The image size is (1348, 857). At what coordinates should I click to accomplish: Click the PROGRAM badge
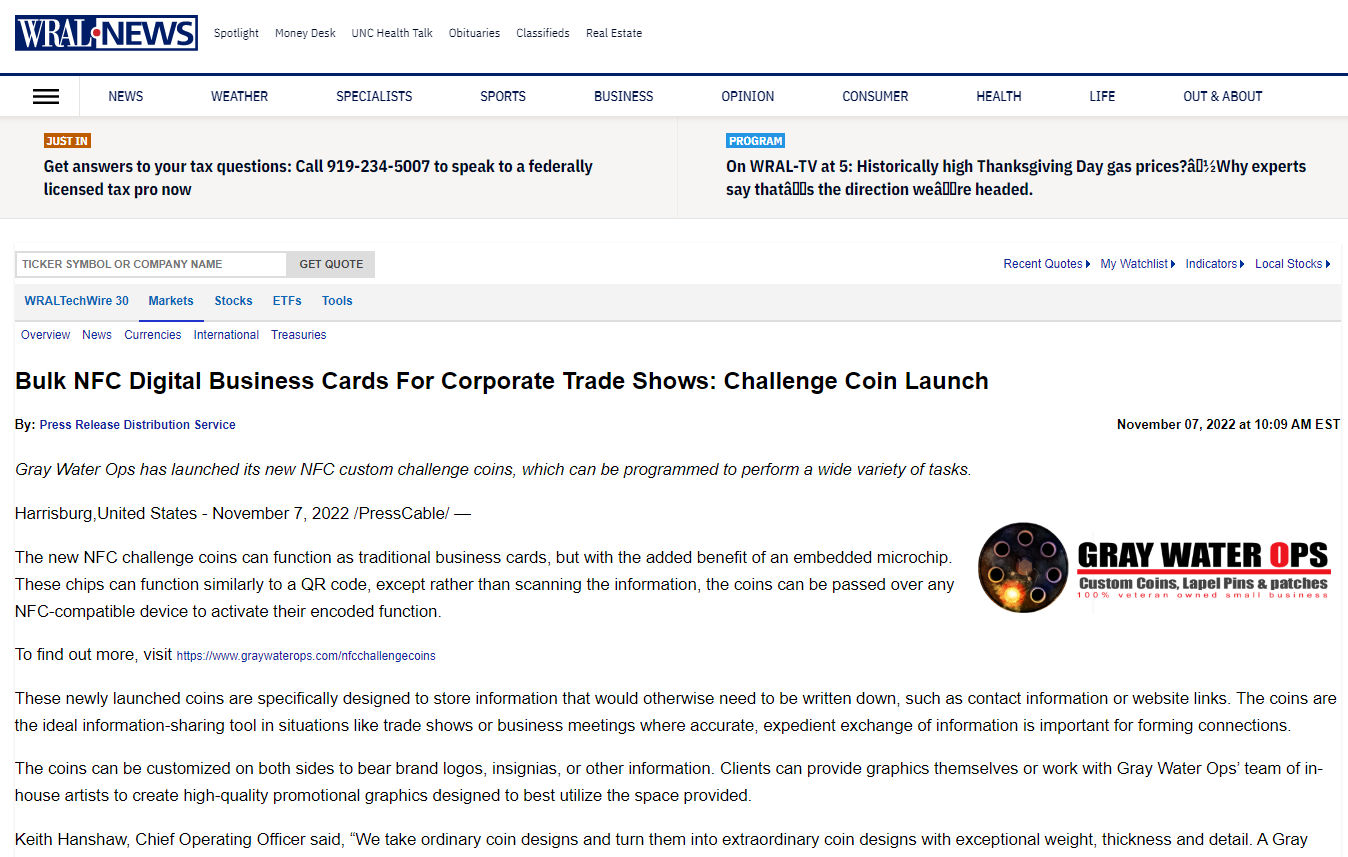[x=756, y=141]
